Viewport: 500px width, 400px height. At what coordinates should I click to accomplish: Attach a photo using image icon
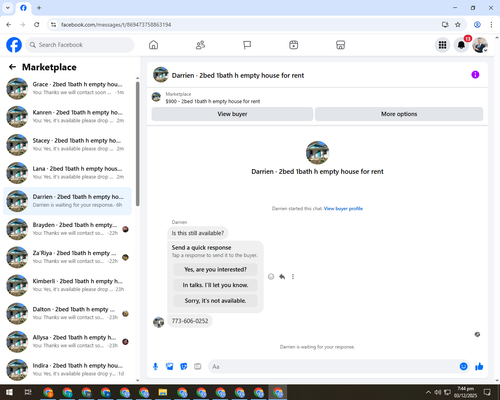pos(170,367)
